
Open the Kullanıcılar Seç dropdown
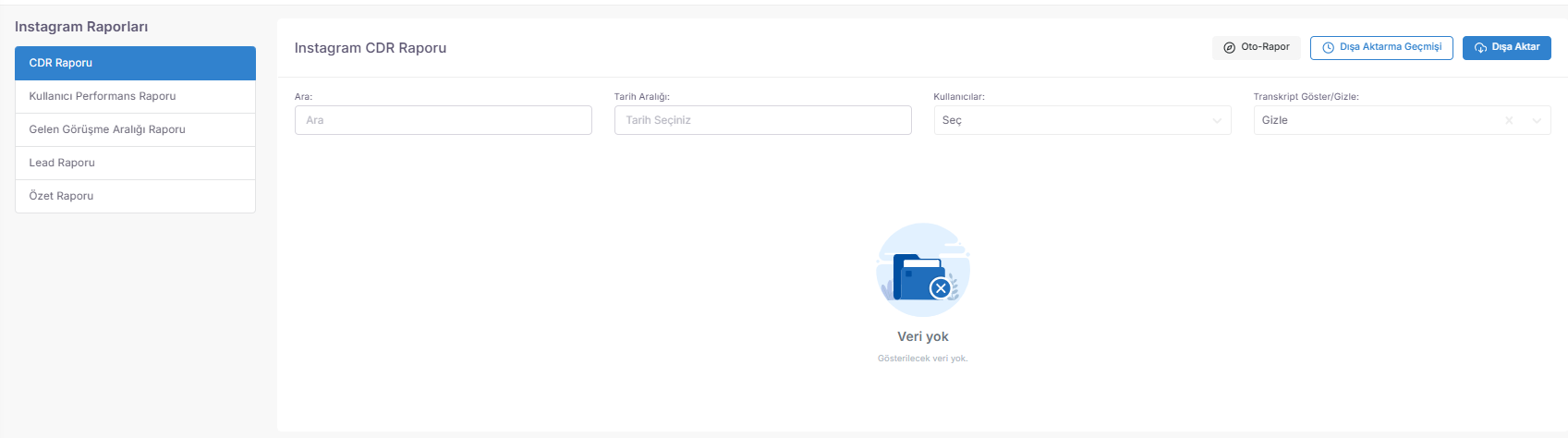[x=1083, y=120]
